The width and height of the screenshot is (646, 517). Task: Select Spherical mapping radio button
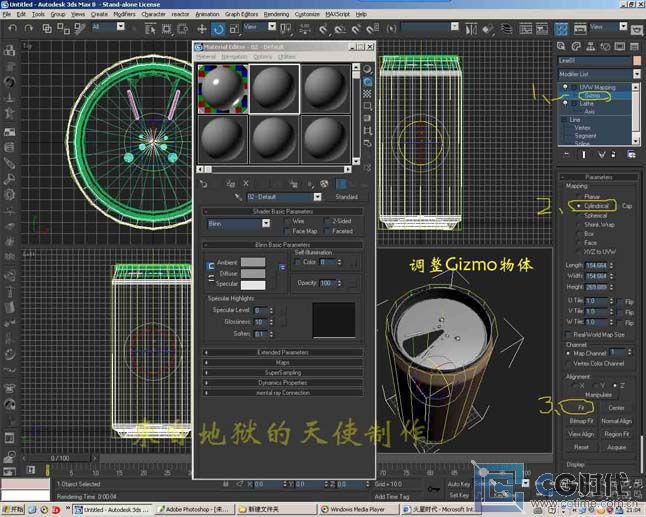coord(579,215)
